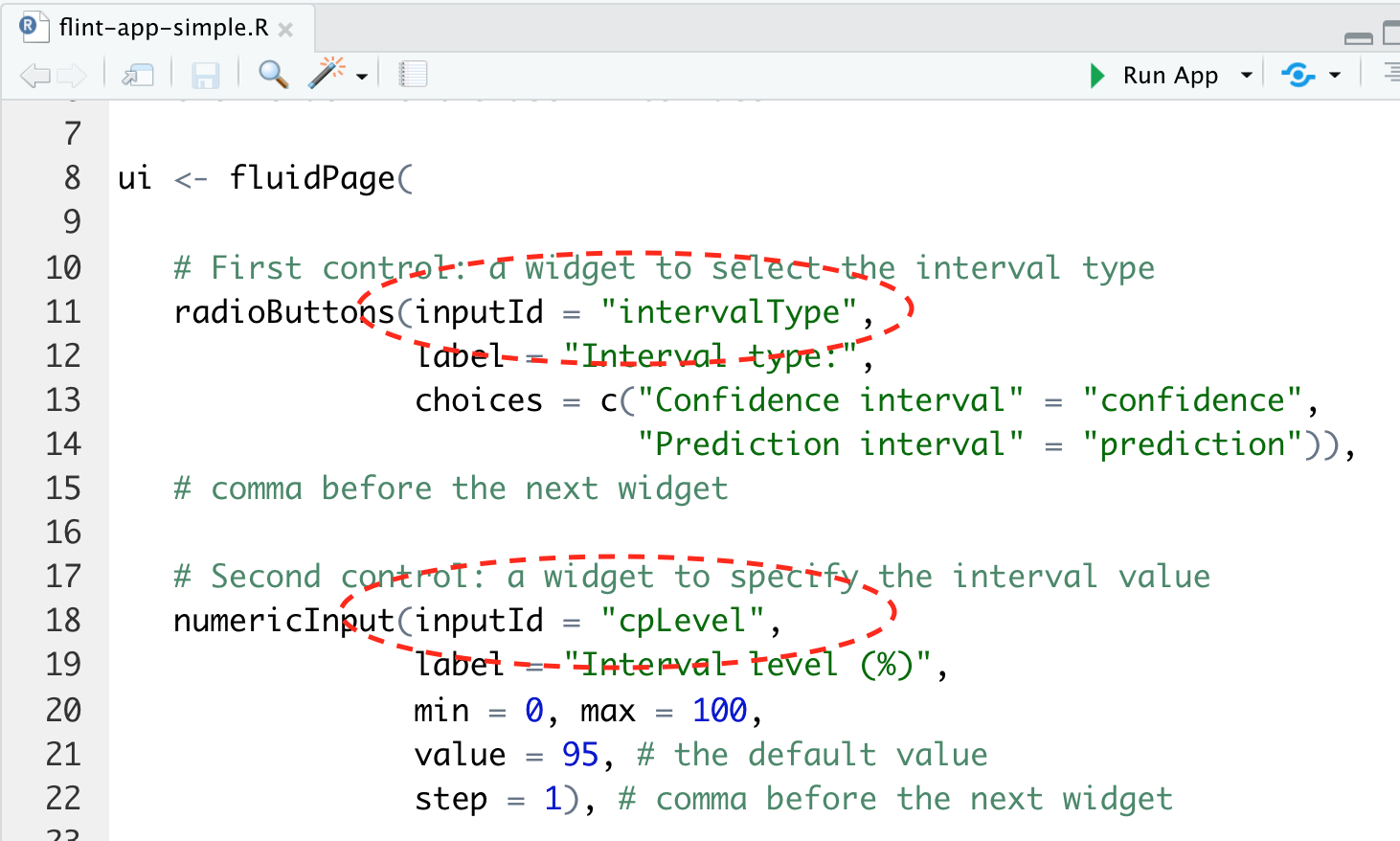
Task: Toggle the document outline icon
Action: click(x=1391, y=74)
